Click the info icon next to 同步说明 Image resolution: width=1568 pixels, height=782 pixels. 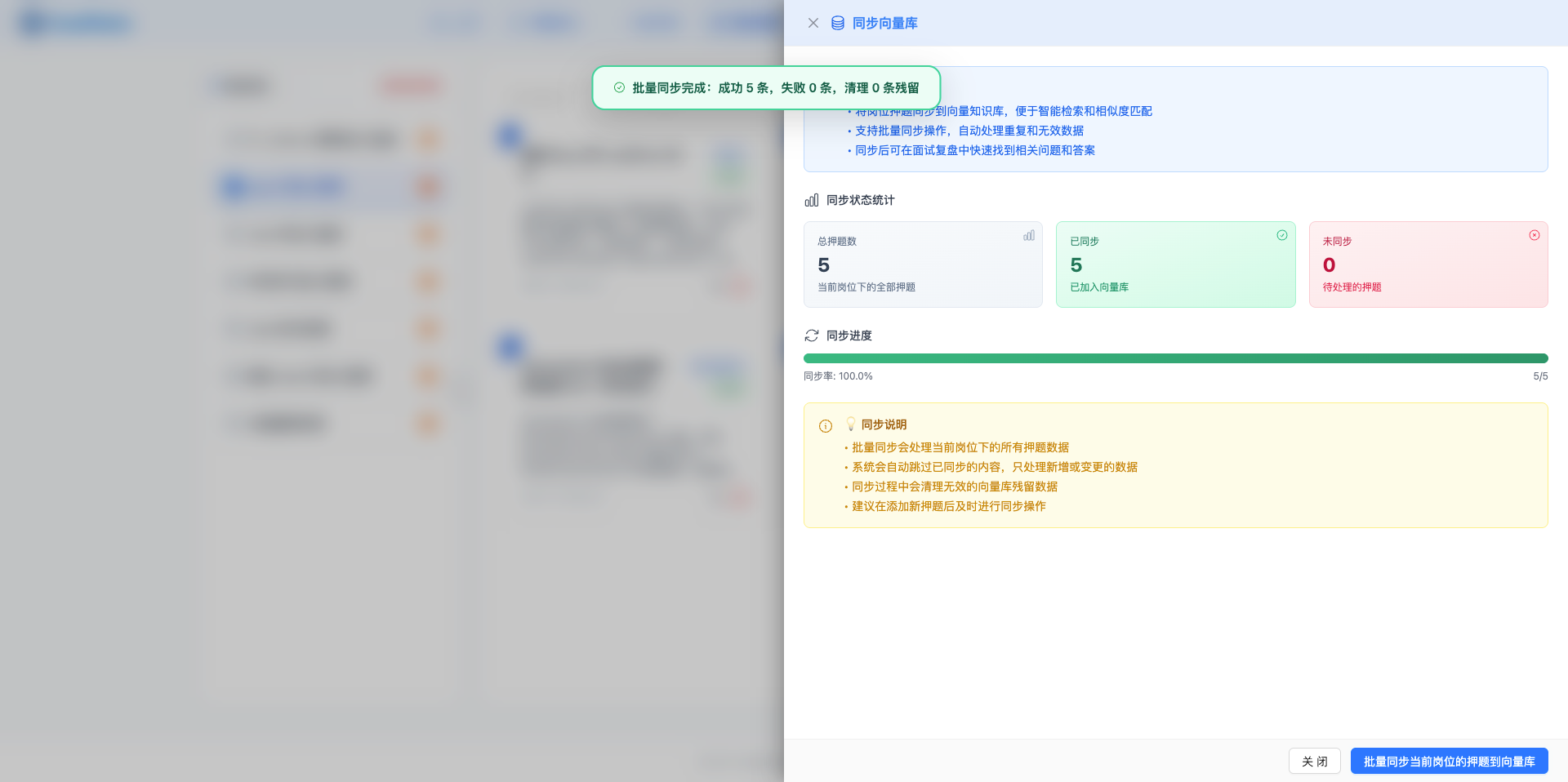tap(825, 425)
